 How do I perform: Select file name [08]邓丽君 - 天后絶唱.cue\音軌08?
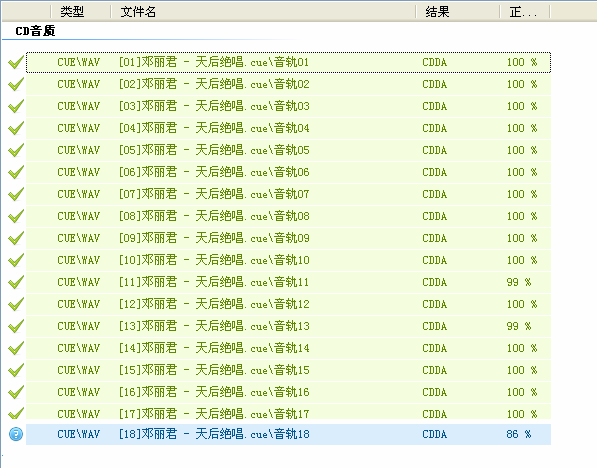(214, 217)
